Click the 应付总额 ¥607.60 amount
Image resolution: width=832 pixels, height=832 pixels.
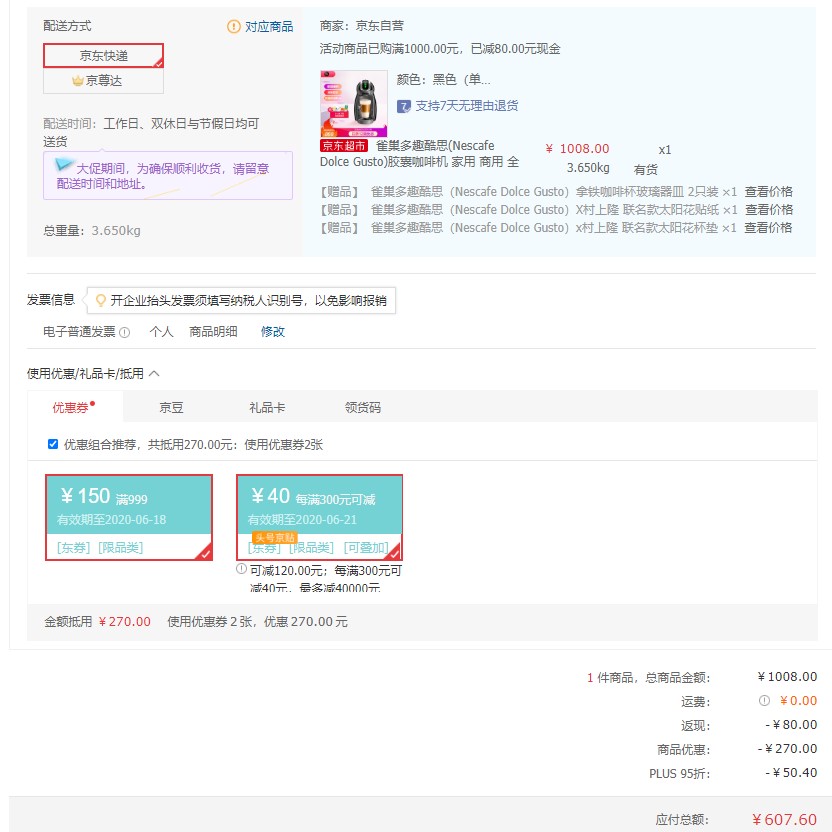pyautogui.click(x=784, y=820)
